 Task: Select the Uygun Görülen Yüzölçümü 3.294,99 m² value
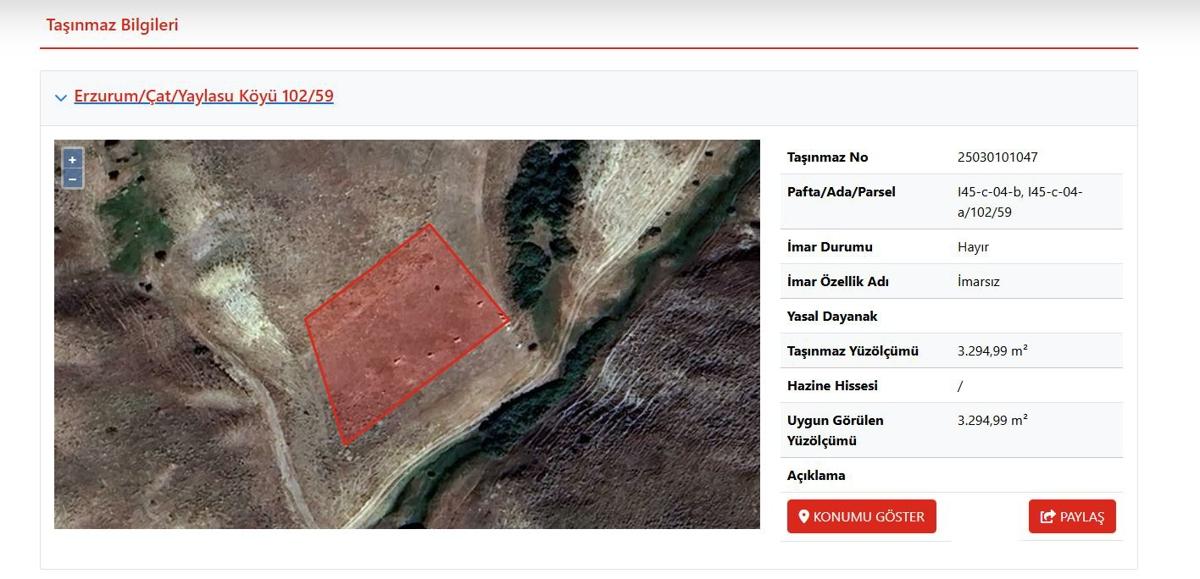click(992, 420)
